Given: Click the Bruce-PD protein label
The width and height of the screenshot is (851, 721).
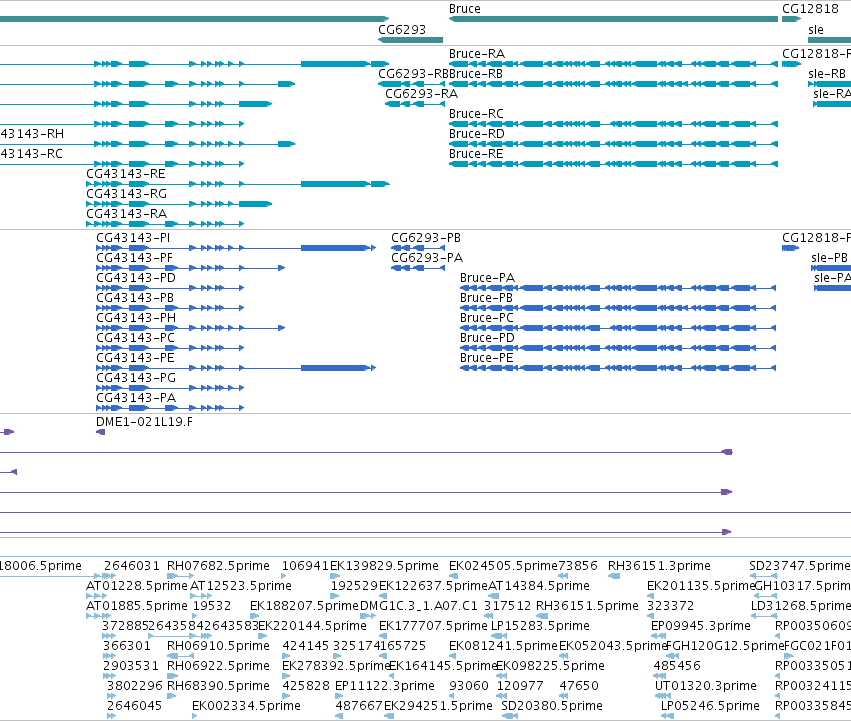Looking at the screenshot, I should tap(487, 338).
